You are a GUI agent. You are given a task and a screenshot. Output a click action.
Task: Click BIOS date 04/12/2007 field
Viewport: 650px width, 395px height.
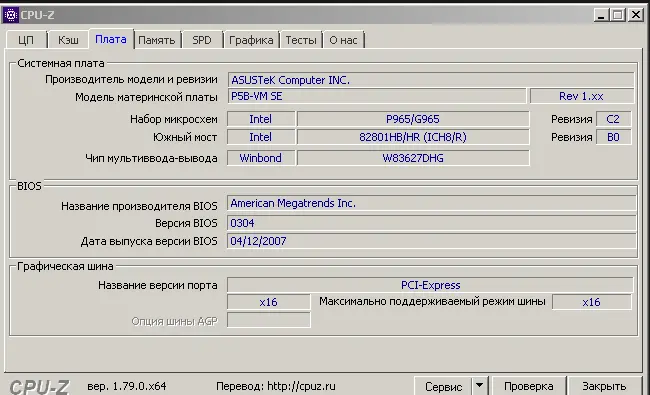(431, 241)
